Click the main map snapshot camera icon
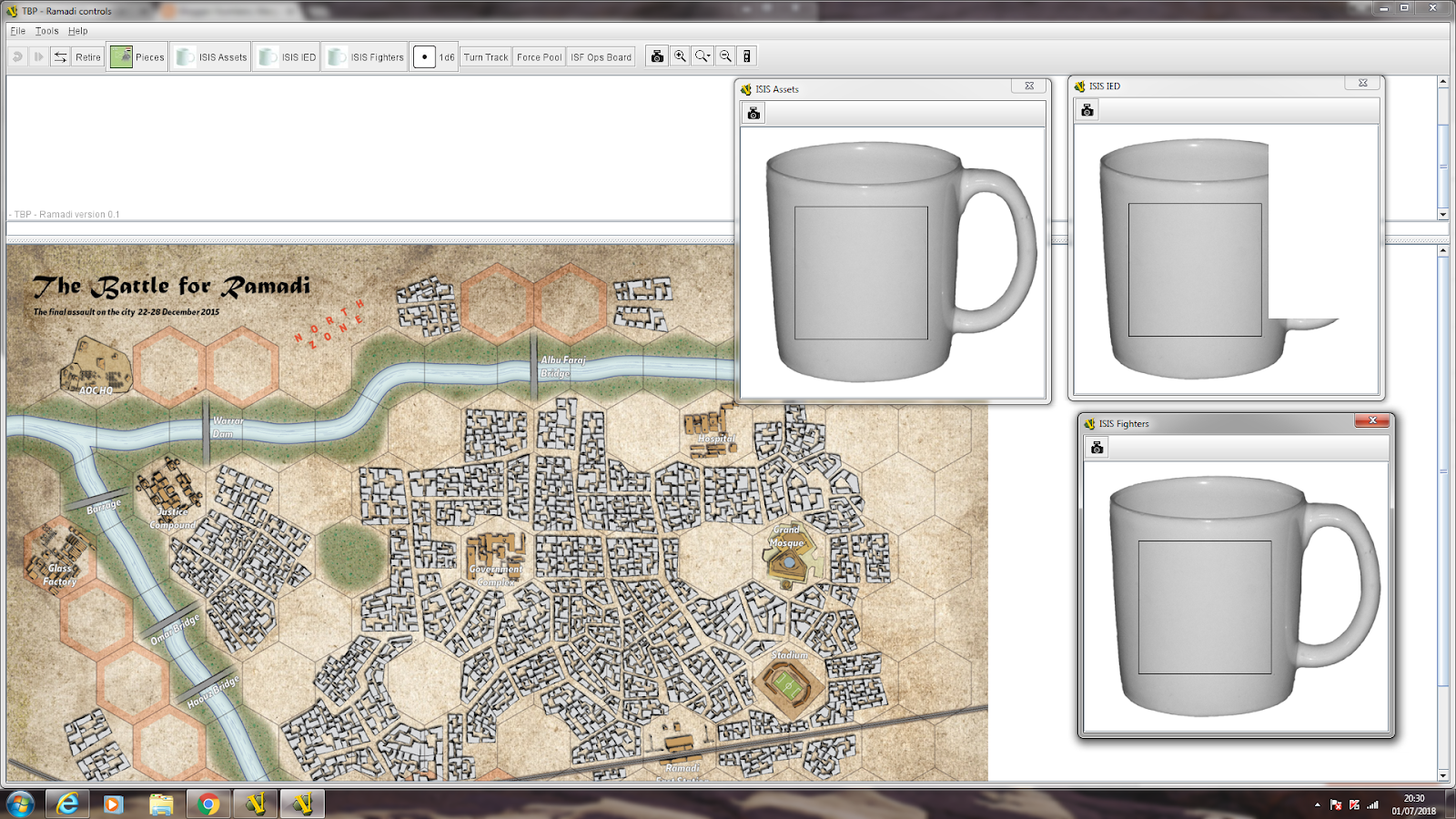 pos(657,56)
